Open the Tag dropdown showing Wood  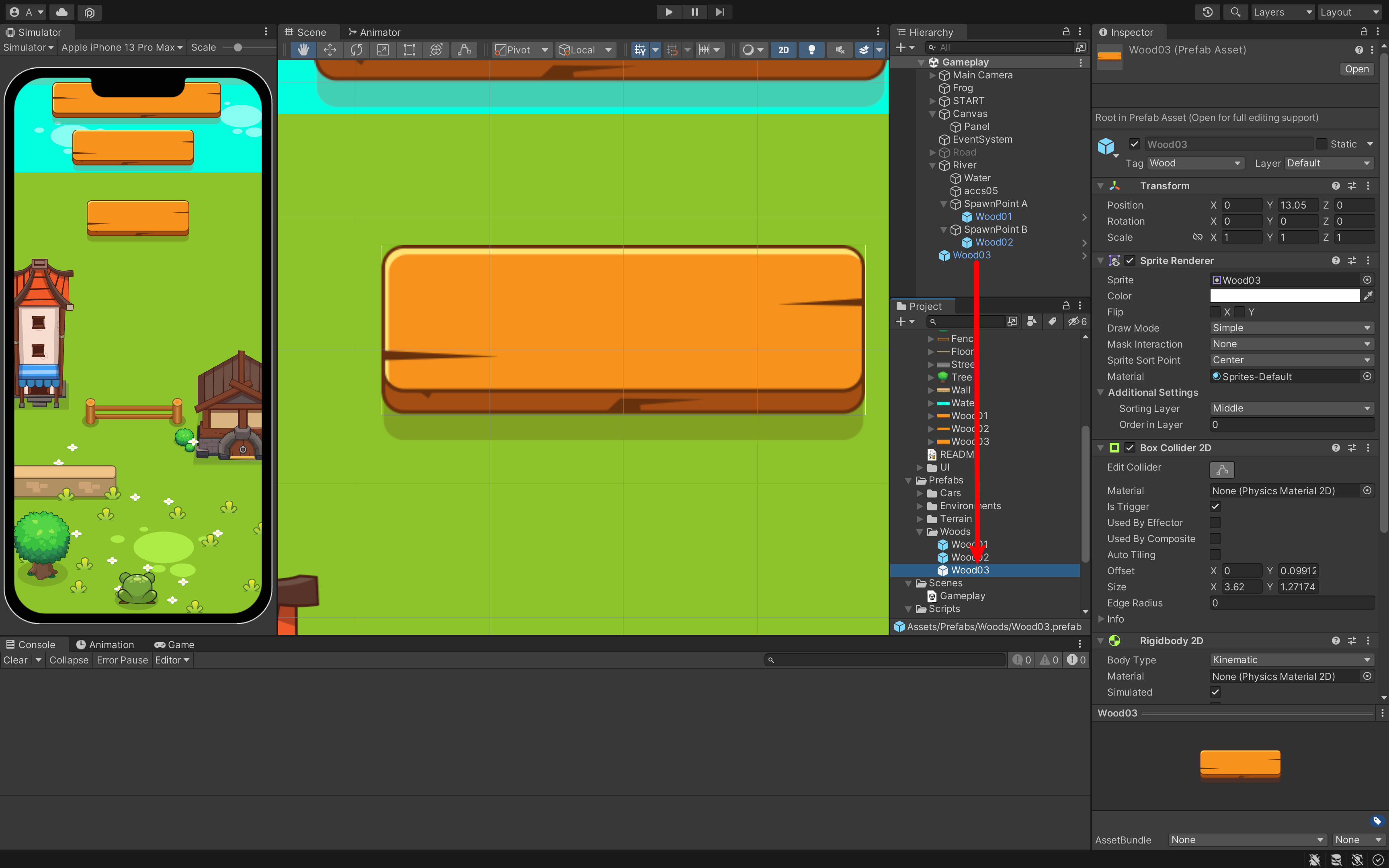point(1195,163)
